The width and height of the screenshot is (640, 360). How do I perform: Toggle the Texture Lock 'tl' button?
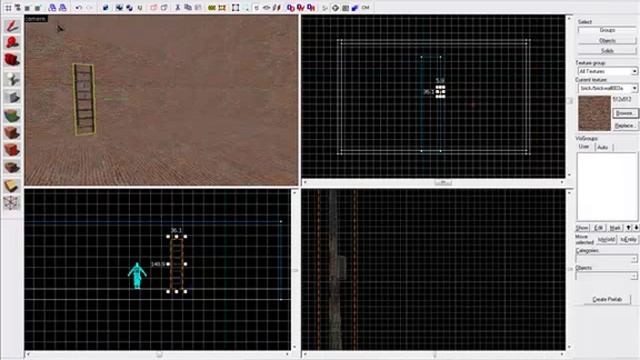coord(256,7)
